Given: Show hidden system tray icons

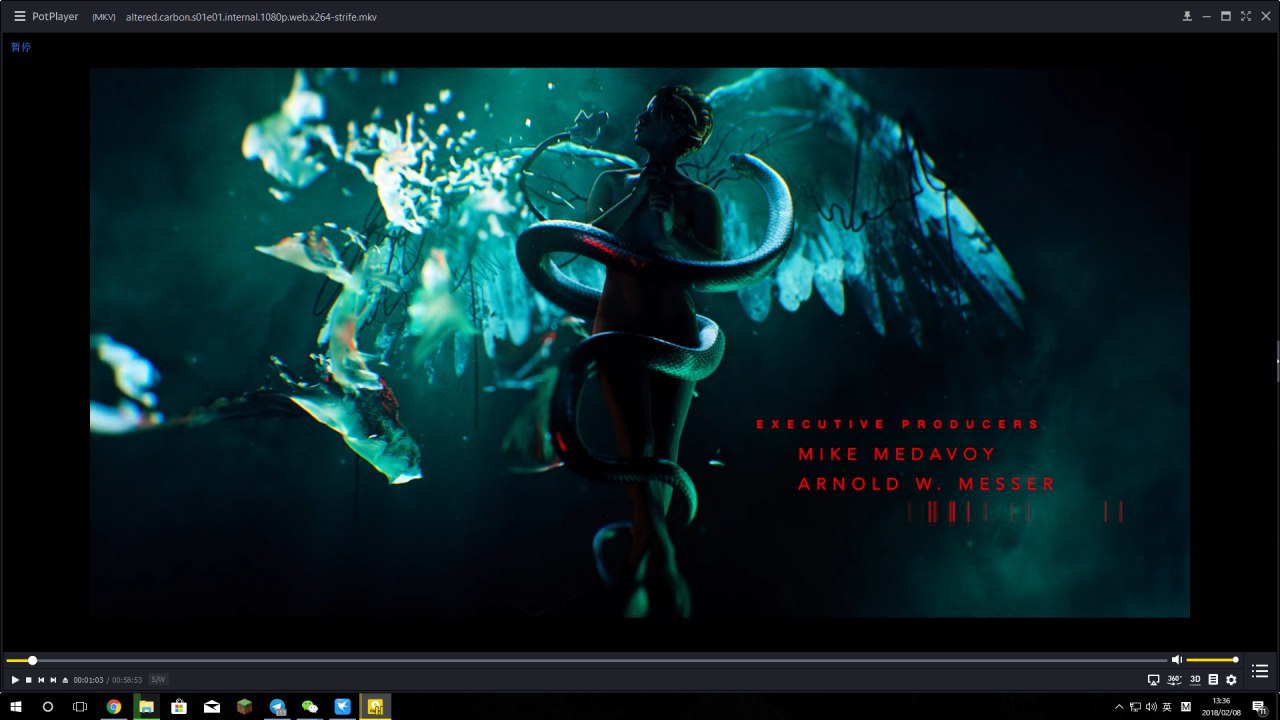Looking at the screenshot, I should point(1119,707).
